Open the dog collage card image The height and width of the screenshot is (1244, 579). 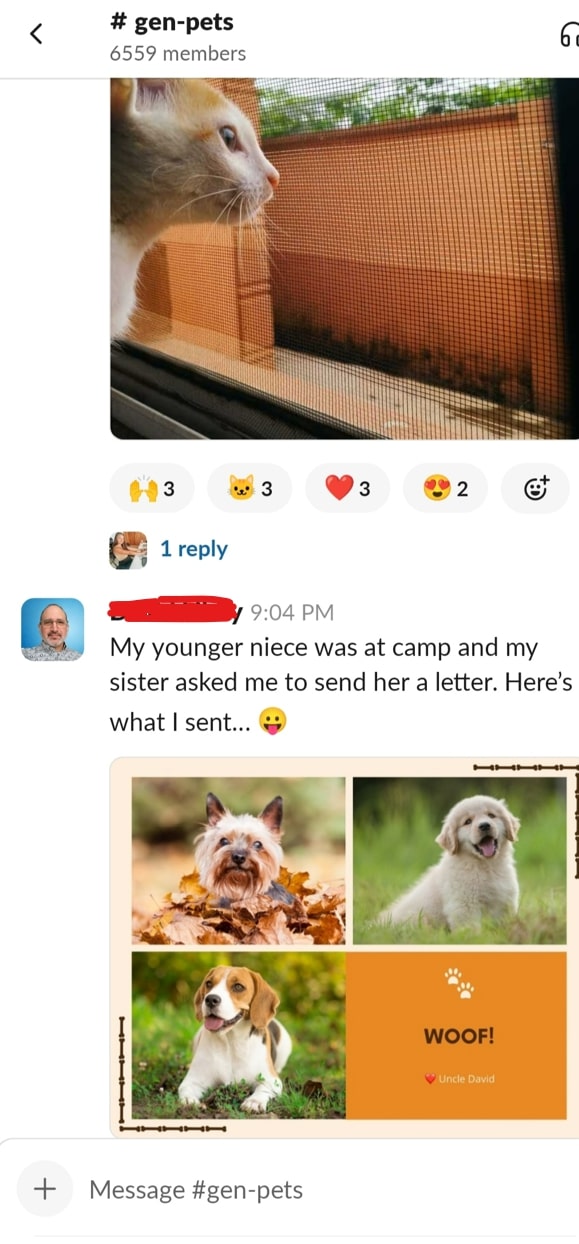[344, 947]
